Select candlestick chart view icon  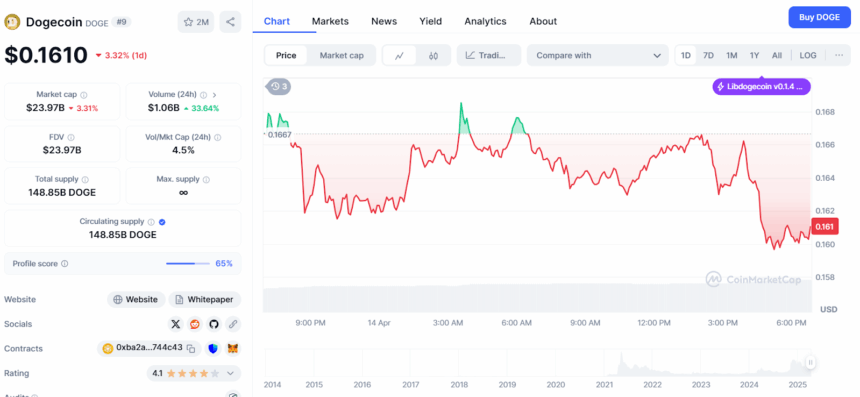pyautogui.click(x=433, y=55)
